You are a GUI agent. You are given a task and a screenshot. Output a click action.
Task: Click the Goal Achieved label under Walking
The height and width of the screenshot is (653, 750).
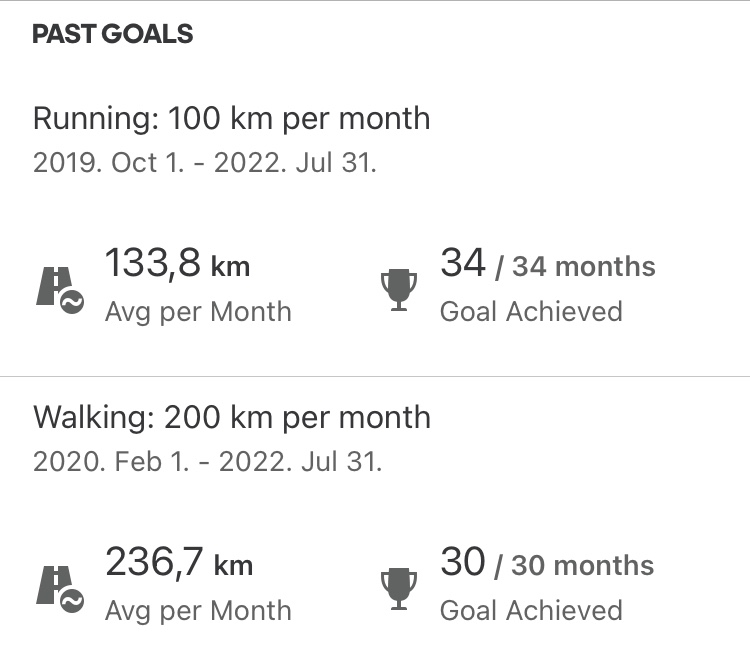pos(531,610)
